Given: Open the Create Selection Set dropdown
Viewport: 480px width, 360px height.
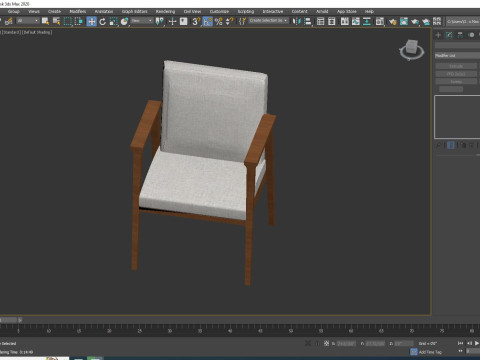Looking at the screenshot, I should tap(268, 21).
